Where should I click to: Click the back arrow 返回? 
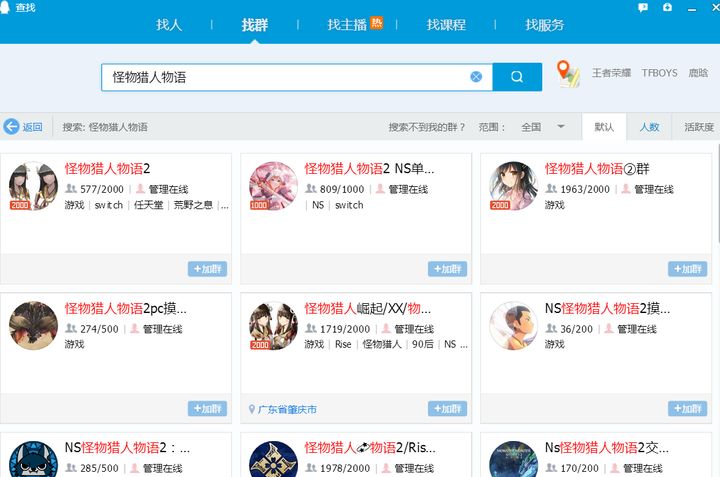click(x=24, y=127)
